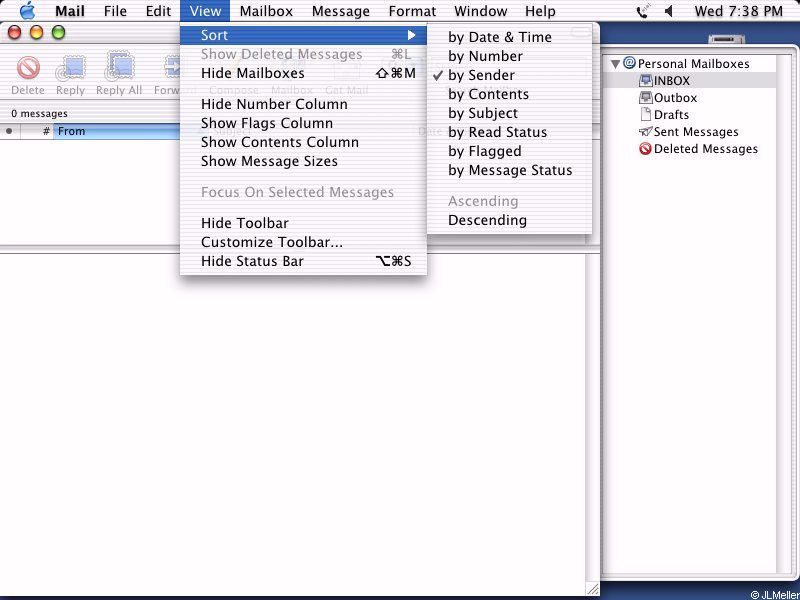Collapse the Personal Mailboxes disclosure triangle
The image size is (800, 600).
pos(615,64)
